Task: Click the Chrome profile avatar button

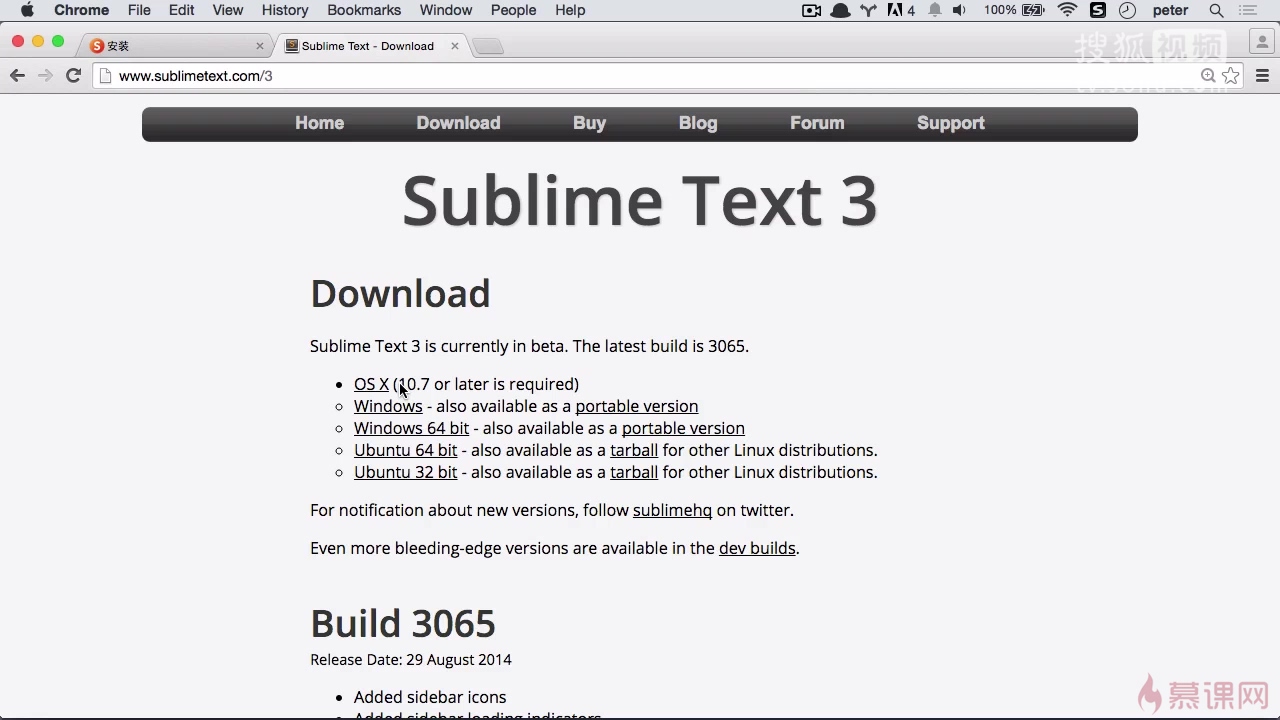Action: pos(1261,41)
